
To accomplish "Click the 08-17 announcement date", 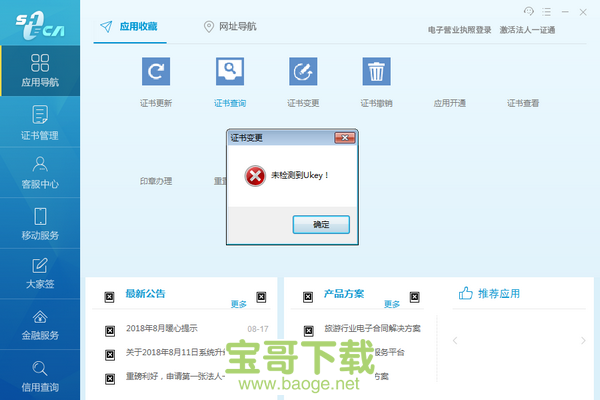I will click(258, 329).
